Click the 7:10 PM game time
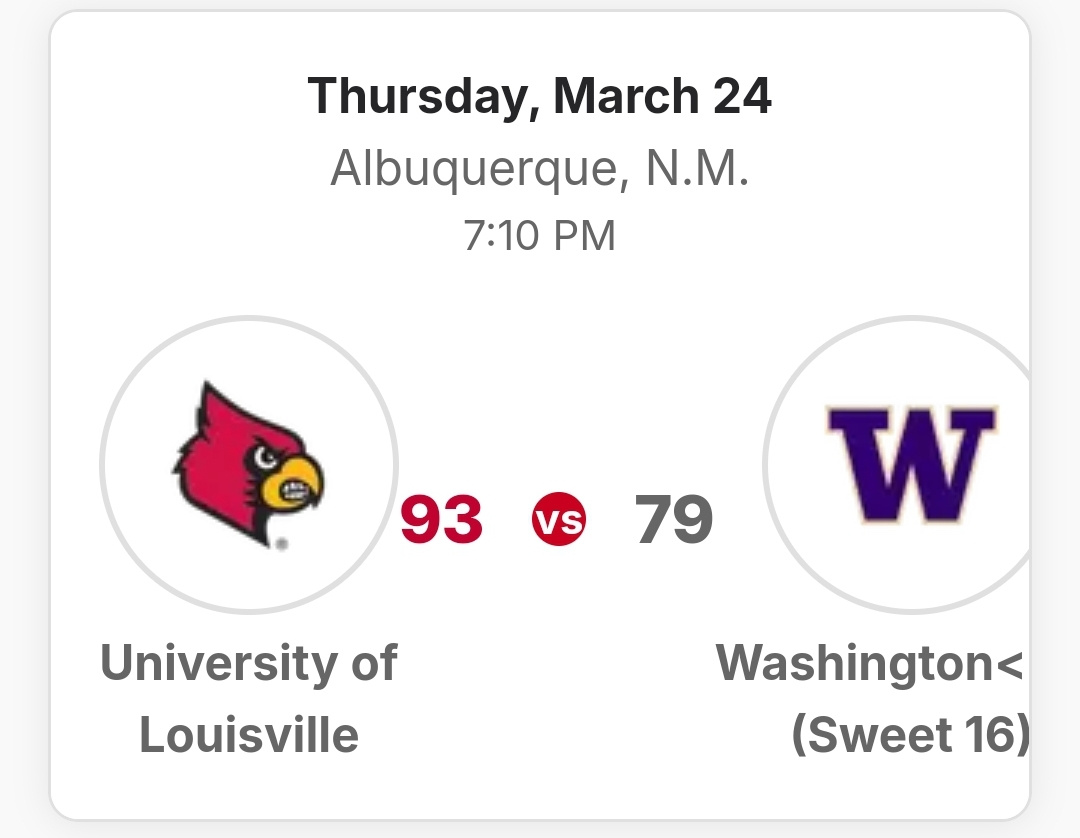 (539, 236)
